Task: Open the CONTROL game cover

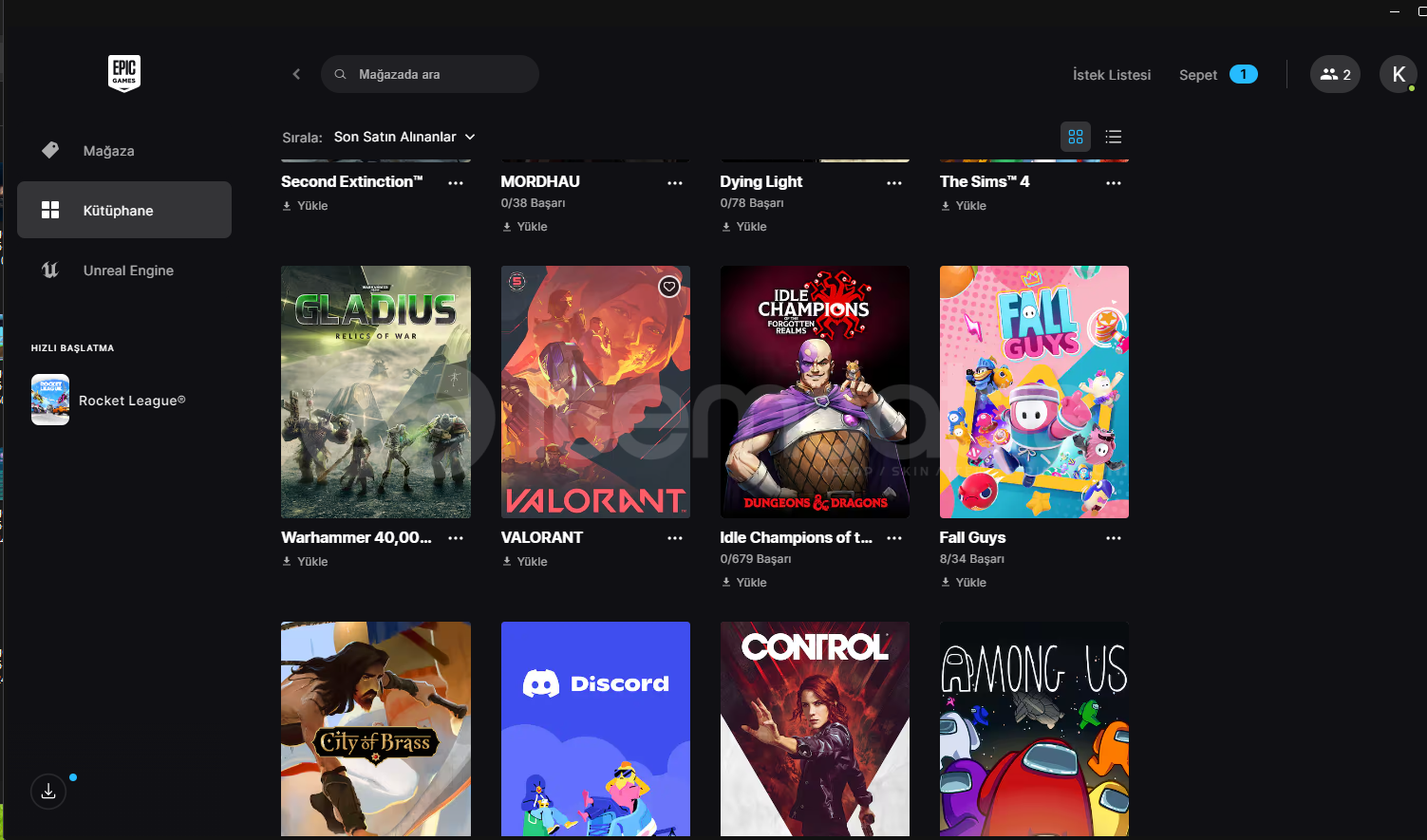Action: click(x=815, y=729)
